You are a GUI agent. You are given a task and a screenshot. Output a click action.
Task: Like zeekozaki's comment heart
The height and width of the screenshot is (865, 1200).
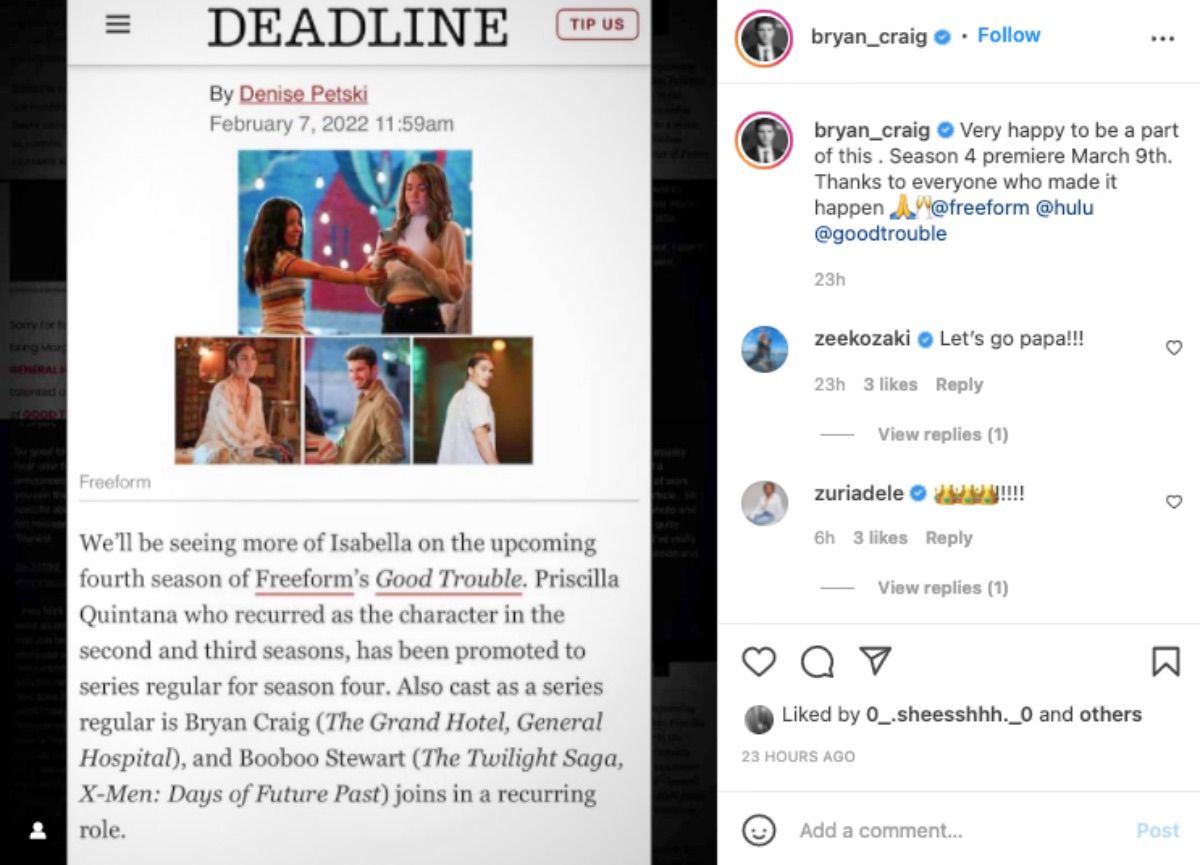point(1174,348)
